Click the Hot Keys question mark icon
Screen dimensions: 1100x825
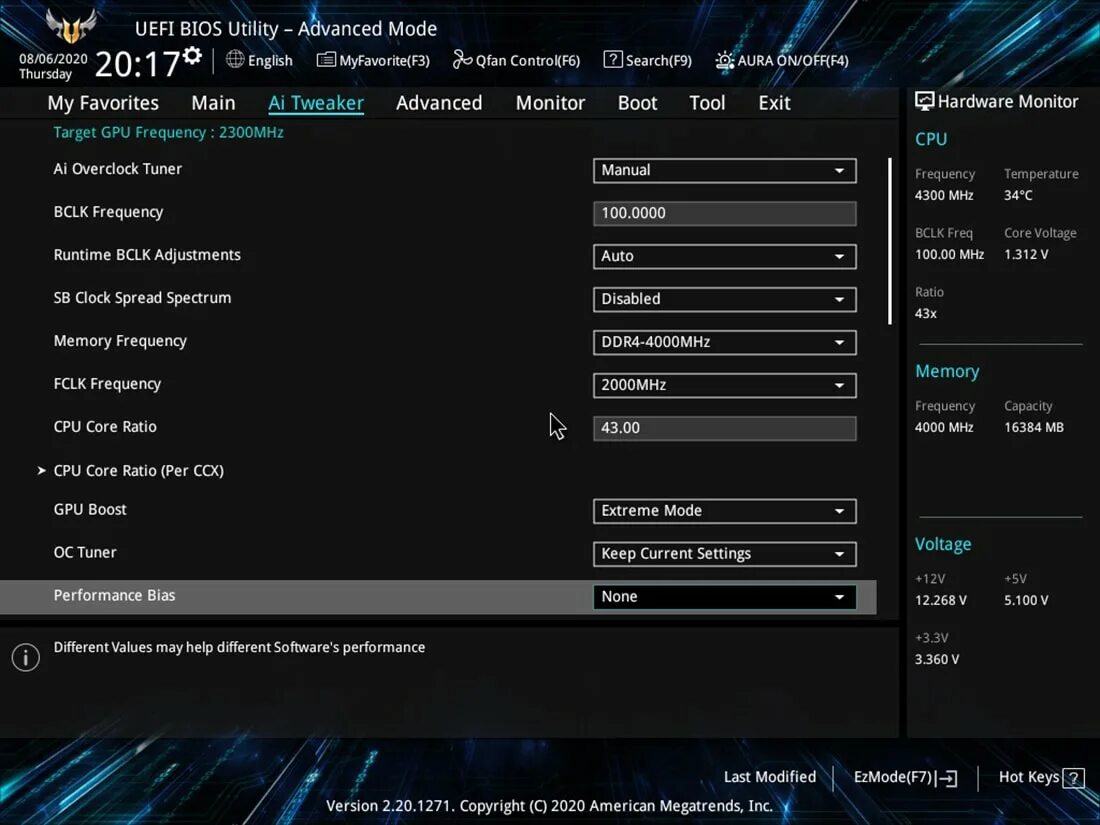pos(1073,777)
